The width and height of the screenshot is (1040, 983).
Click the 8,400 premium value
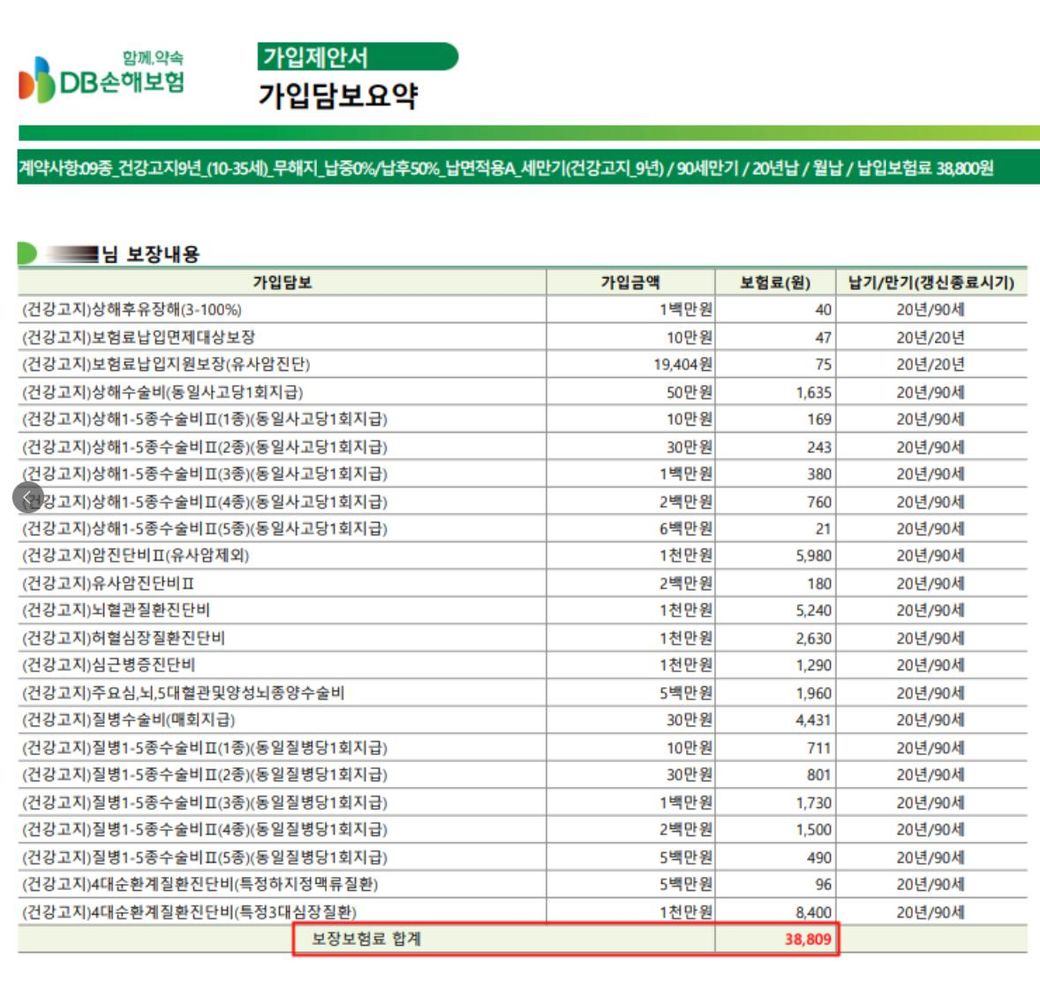[x=812, y=912]
